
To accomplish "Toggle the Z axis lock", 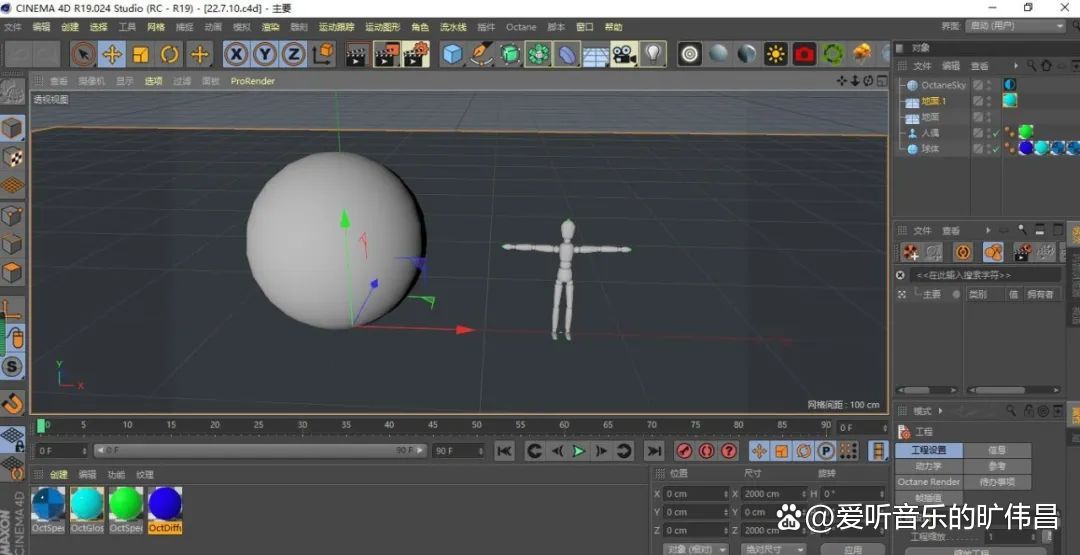I will [x=293, y=54].
